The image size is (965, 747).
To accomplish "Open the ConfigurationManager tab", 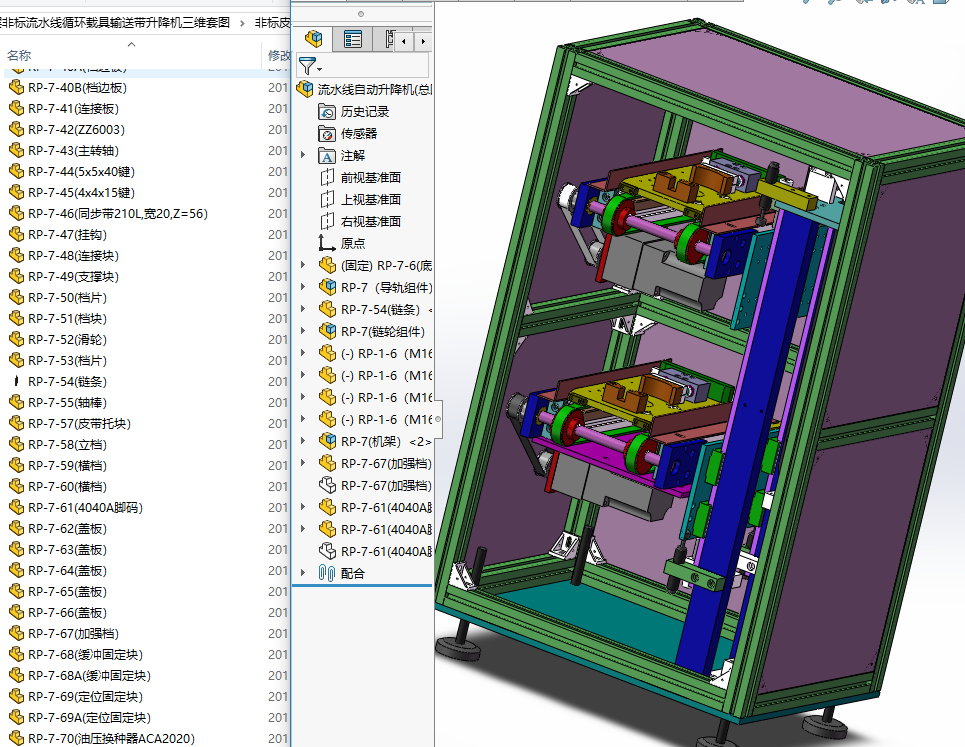I will pyautogui.click(x=388, y=40).
